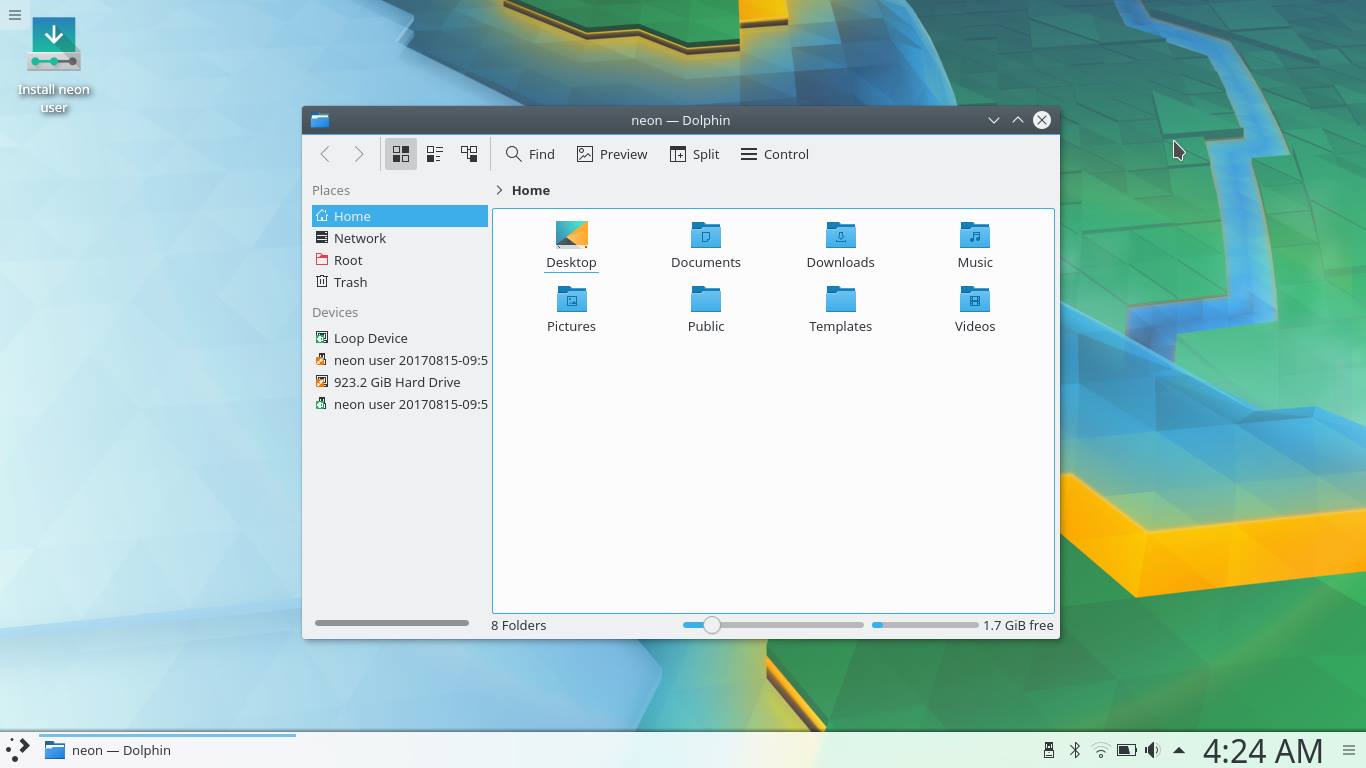Open the Videos folder
The image size is (1366, 768).
coord(975,309)
